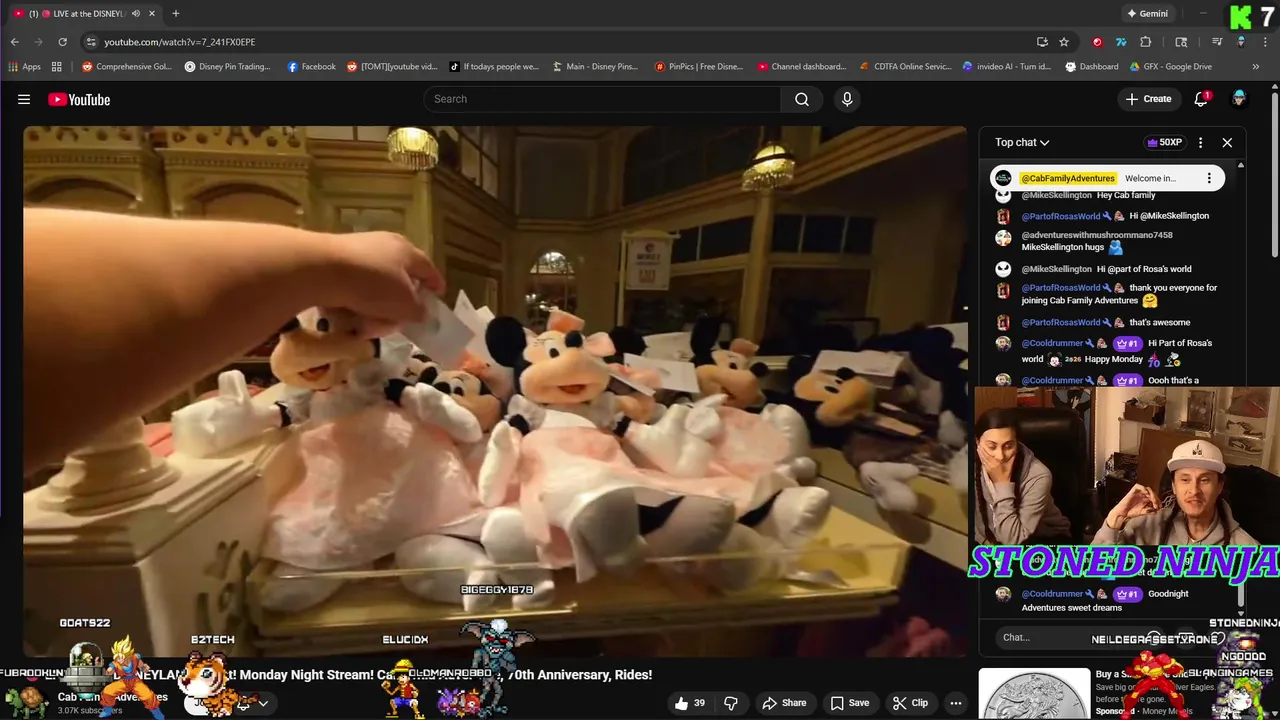The width and height of the screenshot is (1280, 720).
Task: Share the live video
Action: [784, 703]
